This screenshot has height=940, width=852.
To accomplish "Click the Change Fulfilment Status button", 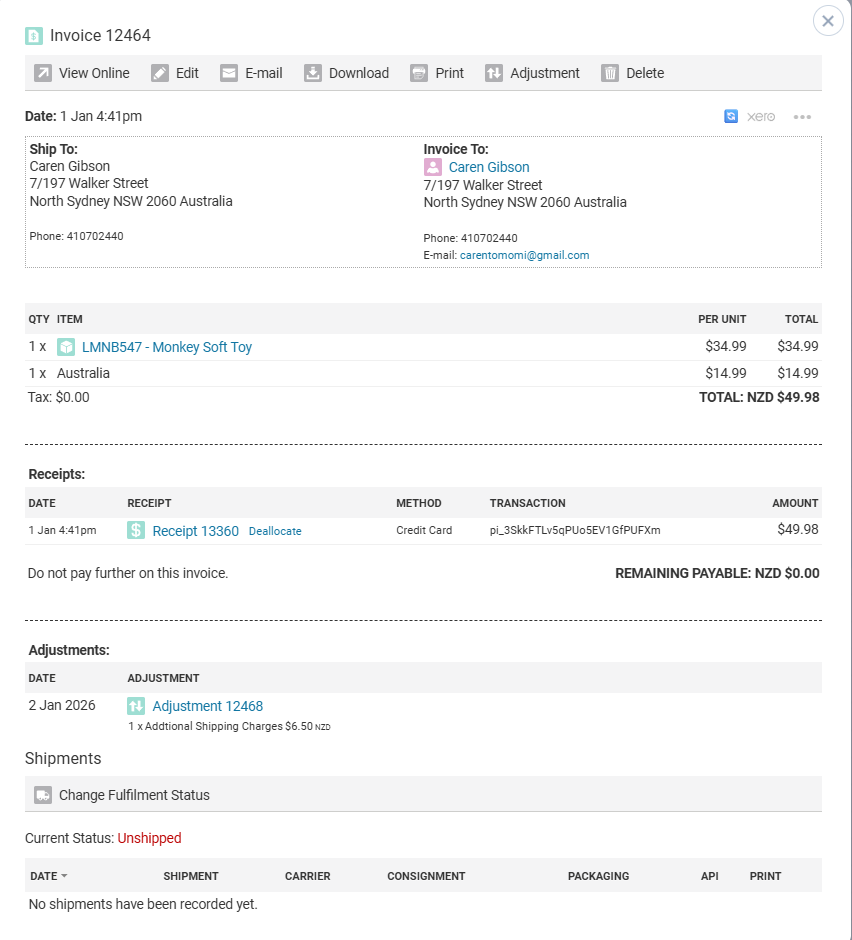I will click(134, 795).
